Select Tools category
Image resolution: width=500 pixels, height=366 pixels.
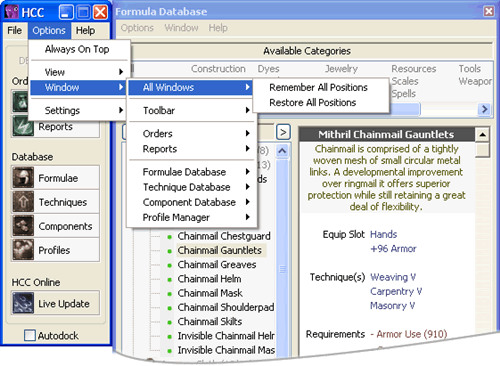click(470, 69)
